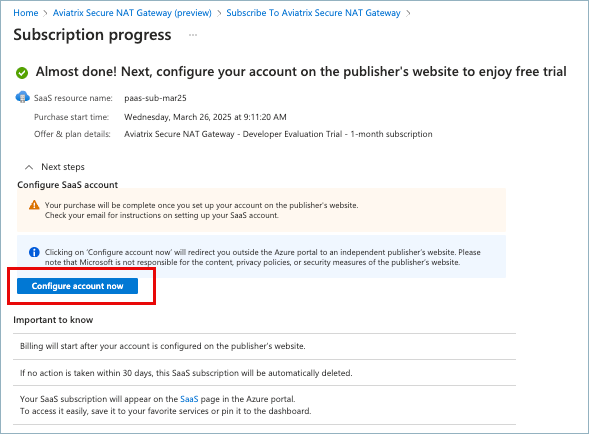Click the Configure account now button
This screenshot has height=434, width=589.
point(77,286)
